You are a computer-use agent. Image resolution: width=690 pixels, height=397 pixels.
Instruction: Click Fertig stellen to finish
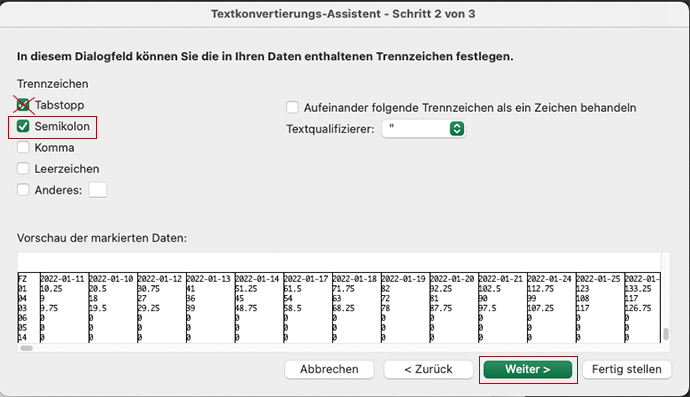click(627, 369)
